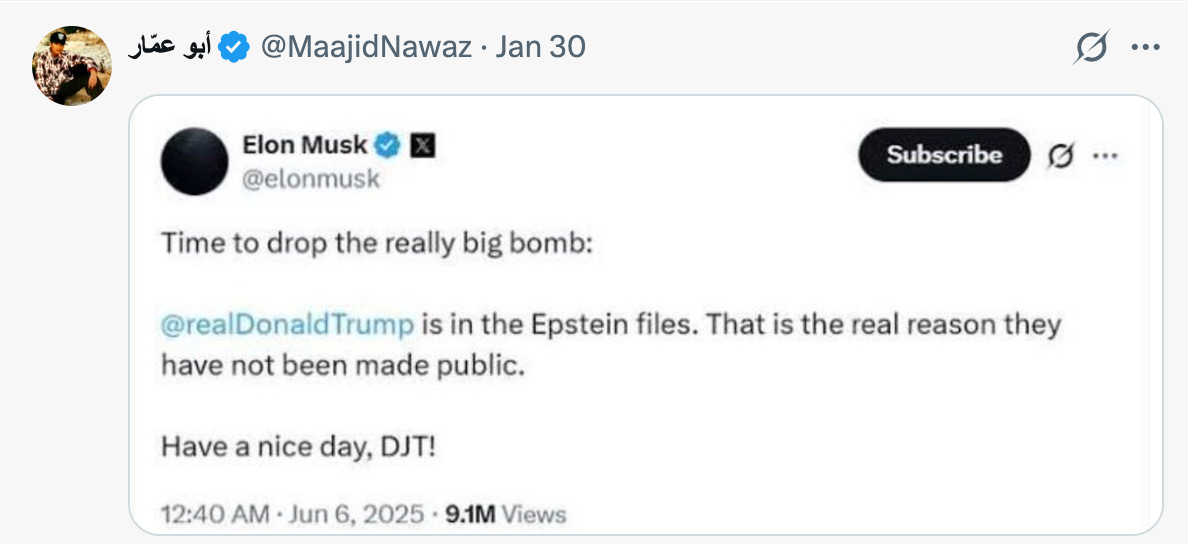Click the Grok icon next to Subscribe
This screenshot has width=1188, height=544.
1061,155
